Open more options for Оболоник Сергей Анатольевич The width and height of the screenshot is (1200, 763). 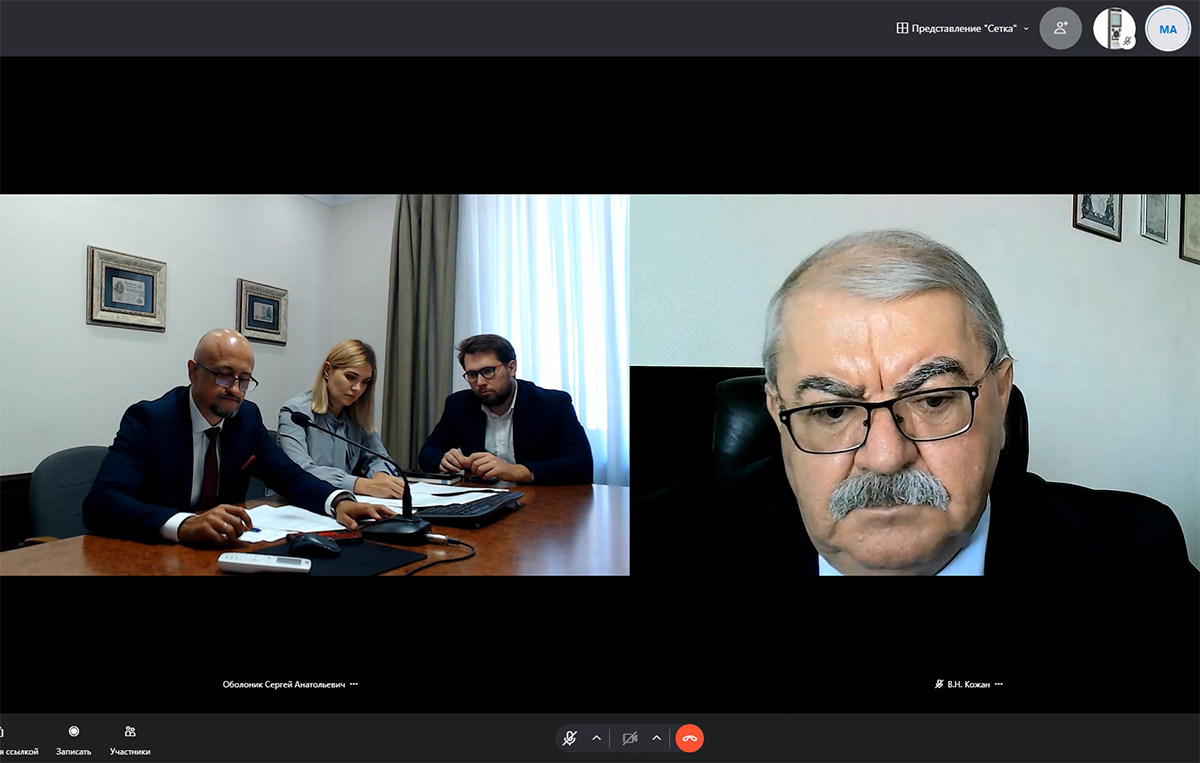pyautogui.click(x=354, y=685)
